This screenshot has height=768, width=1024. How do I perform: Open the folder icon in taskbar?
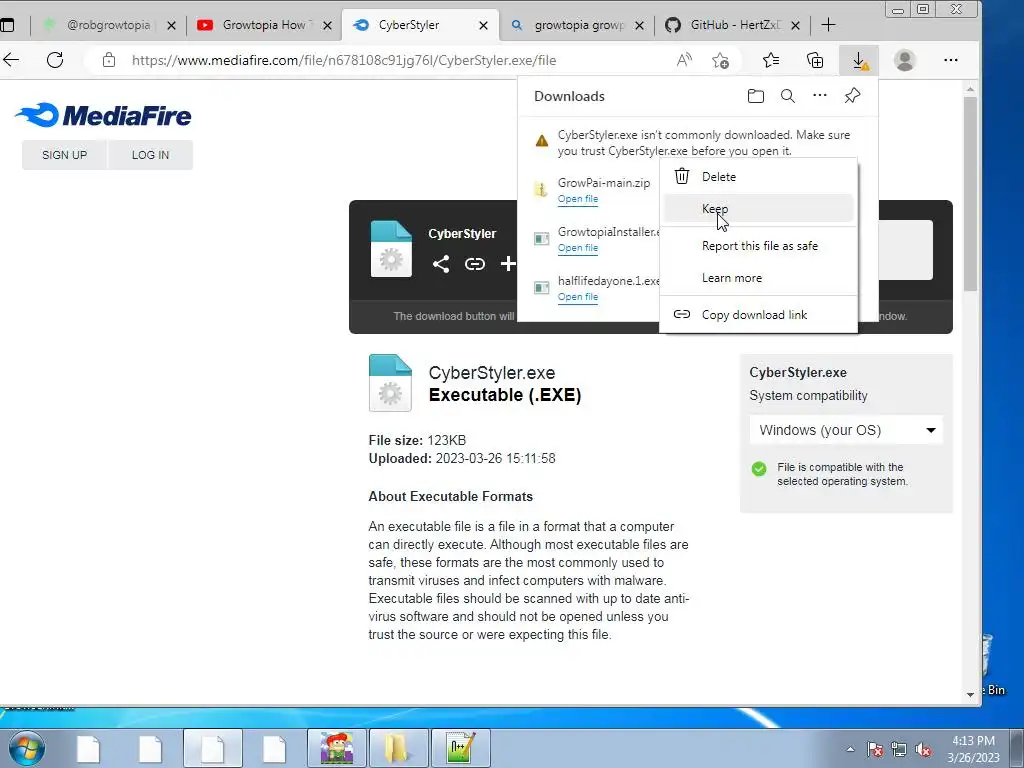click(x=398, y=748)
